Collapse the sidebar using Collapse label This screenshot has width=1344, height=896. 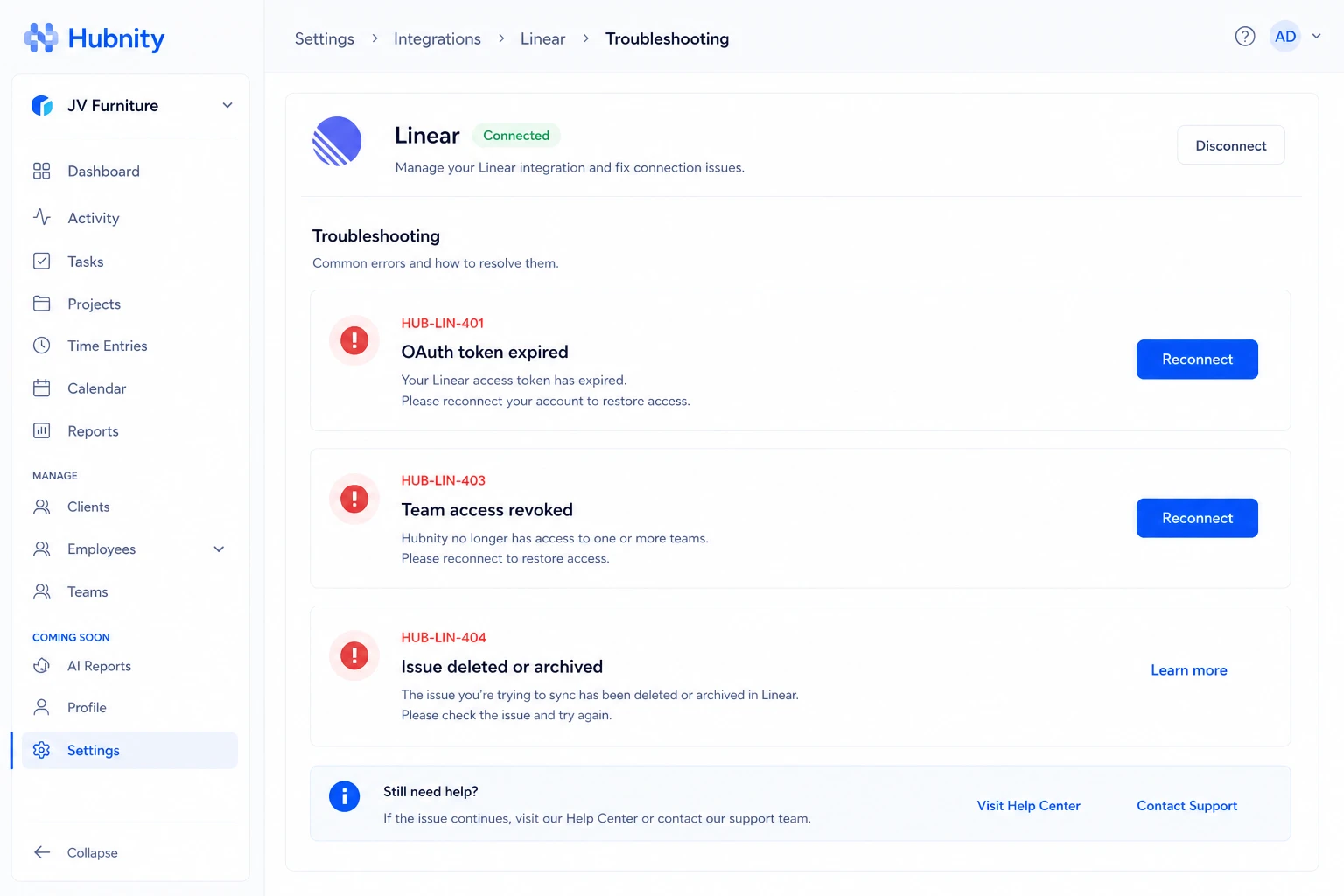click(92, 852)
